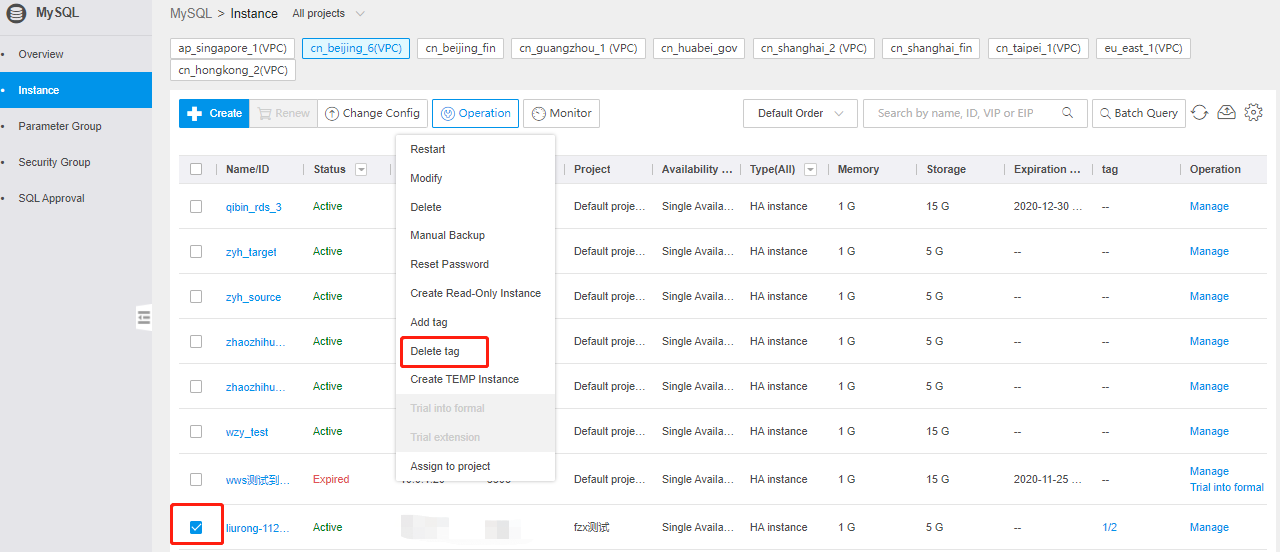Screen dimensions: 1280x552
Task: Switch to cn_shanghai_2 (VPC) region tab
Action: [814, 48]
